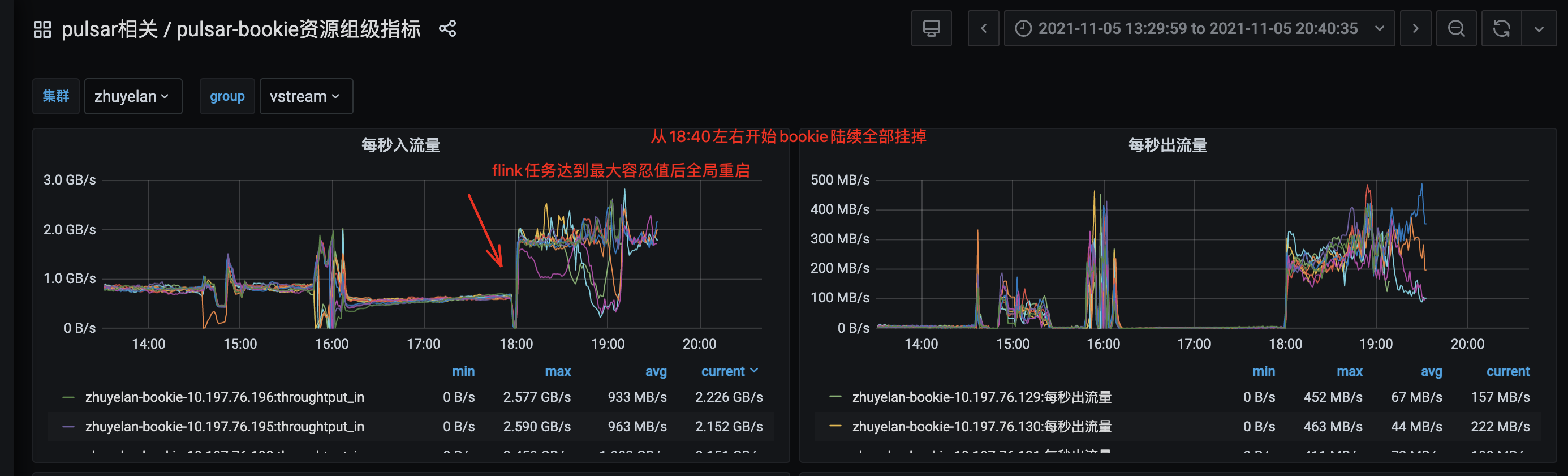This screenshot has height=476, width=1568.
Task: Click 222 MB/s current value
Action: click(x=1501, y=427)
